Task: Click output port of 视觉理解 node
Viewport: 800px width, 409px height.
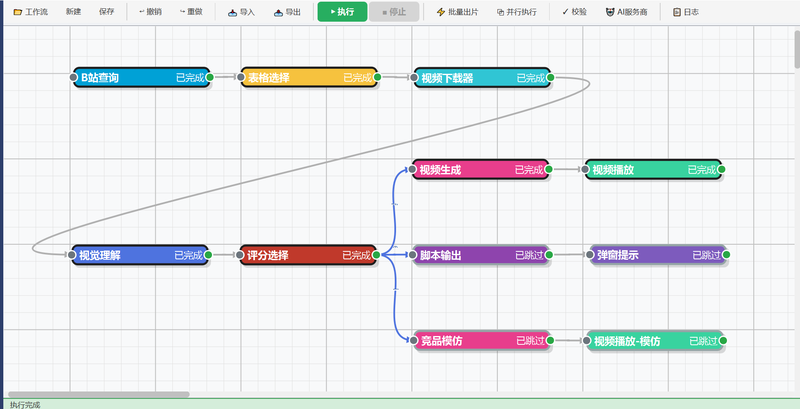Action: coord(208,255)
